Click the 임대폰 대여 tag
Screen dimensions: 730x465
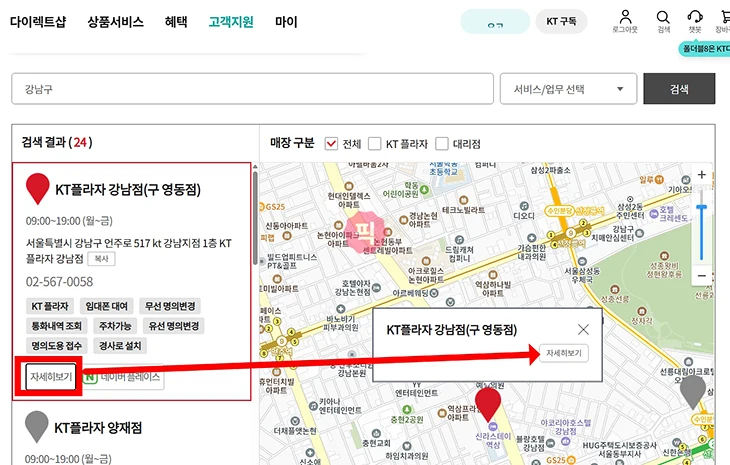pos(107,306)
